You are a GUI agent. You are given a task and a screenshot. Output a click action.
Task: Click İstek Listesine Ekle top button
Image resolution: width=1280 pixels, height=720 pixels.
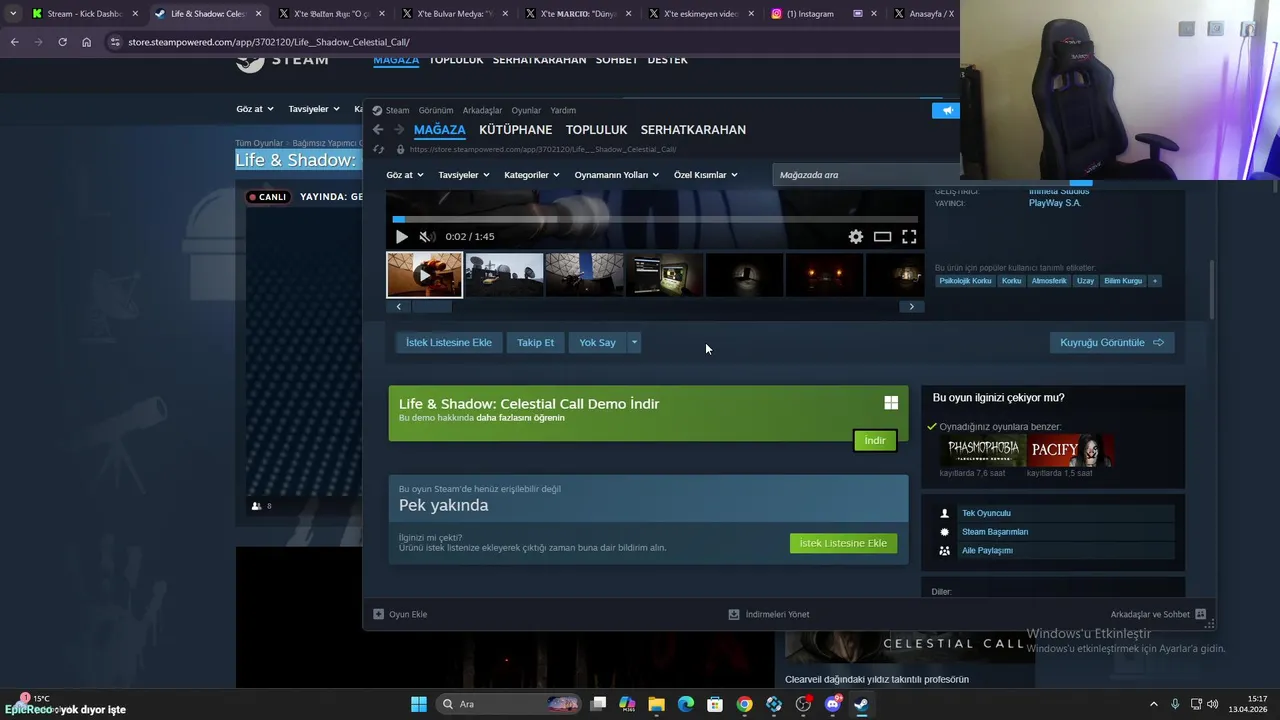pos(449,343)
